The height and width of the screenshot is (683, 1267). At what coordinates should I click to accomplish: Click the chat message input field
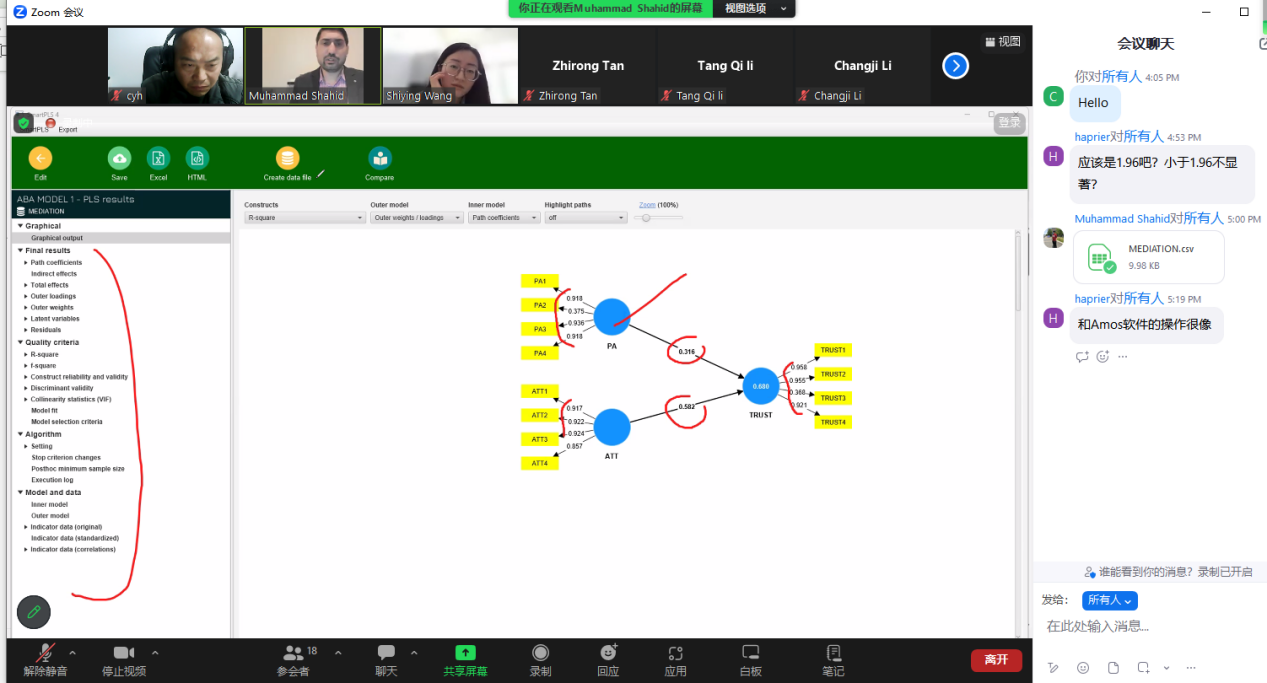point(1150,626)
